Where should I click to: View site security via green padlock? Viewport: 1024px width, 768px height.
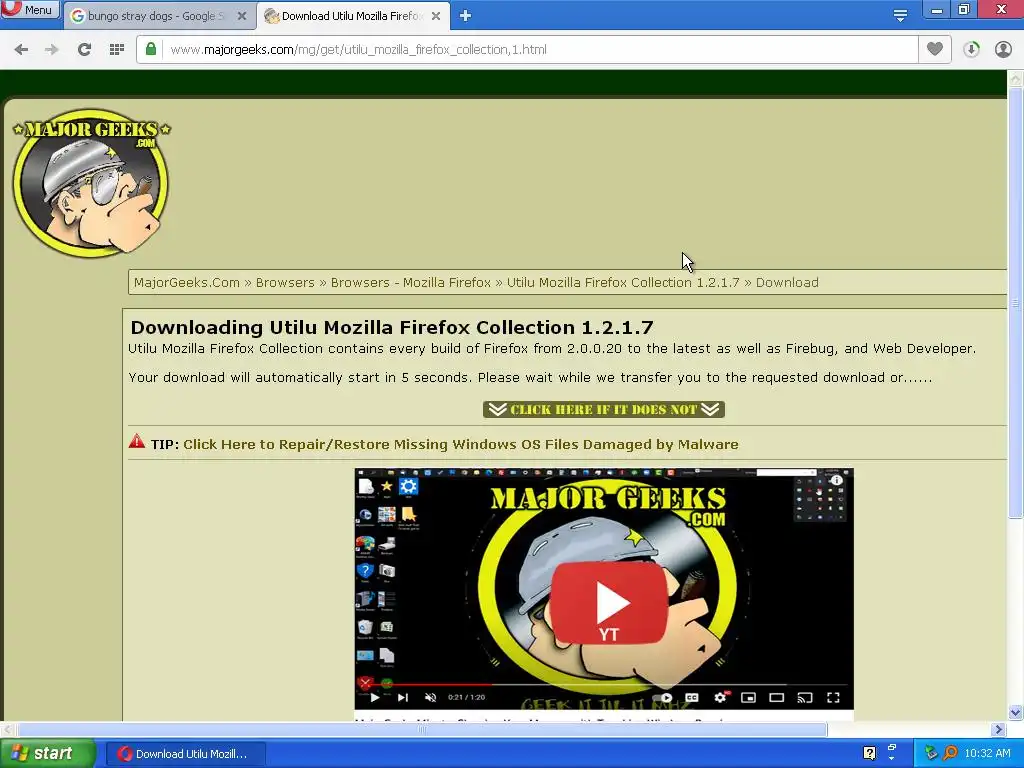(151, 49)
